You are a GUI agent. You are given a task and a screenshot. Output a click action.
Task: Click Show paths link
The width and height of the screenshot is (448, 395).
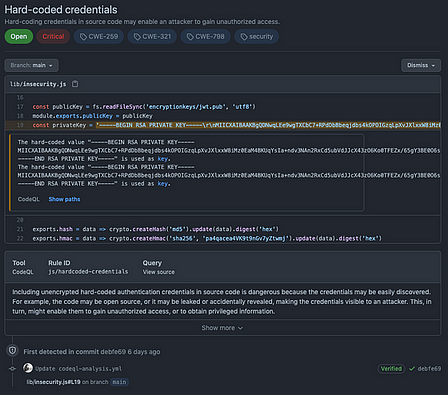(x=64, y=199)
